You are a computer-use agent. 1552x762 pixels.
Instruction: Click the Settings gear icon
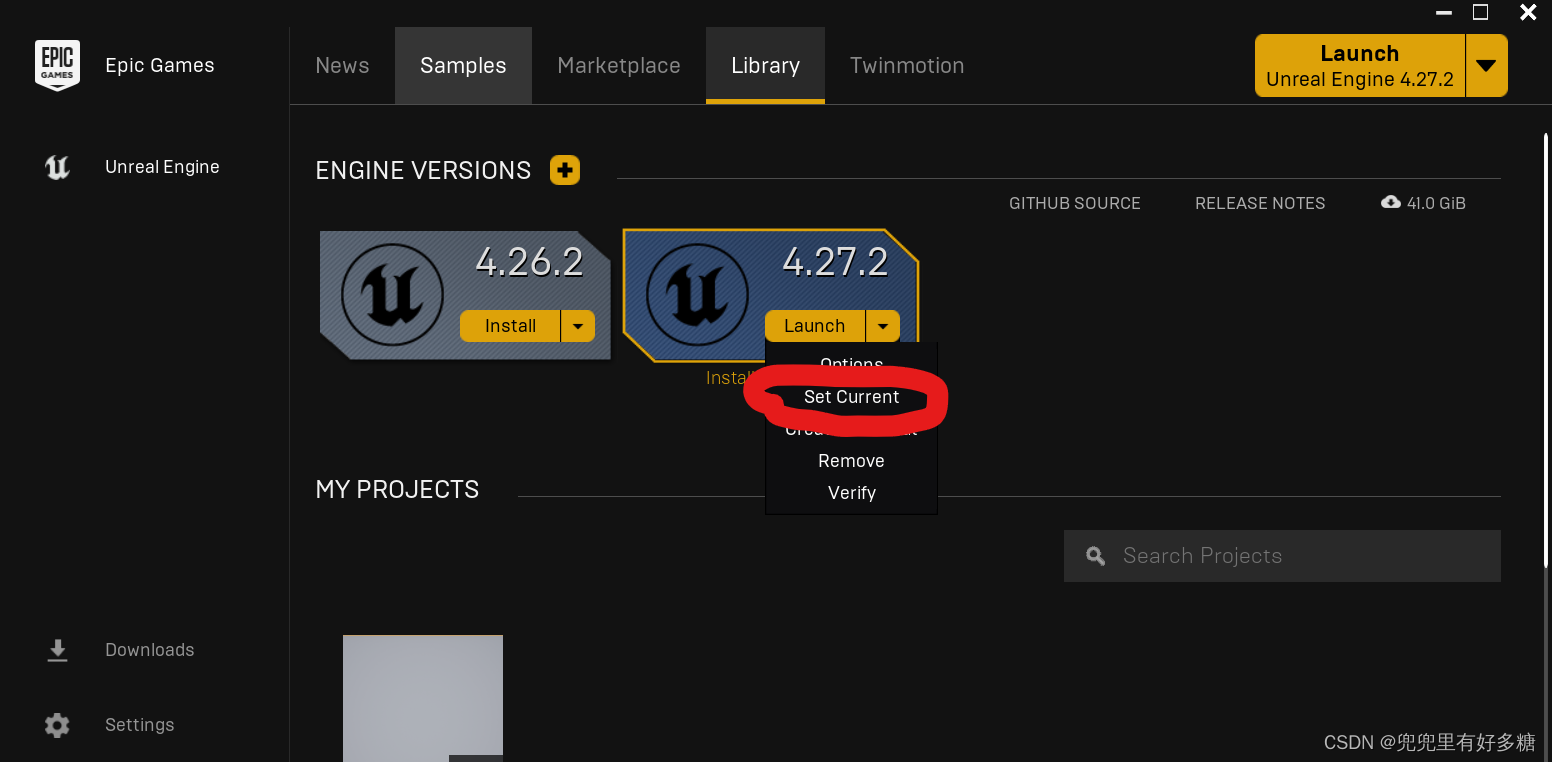point(58,725)
